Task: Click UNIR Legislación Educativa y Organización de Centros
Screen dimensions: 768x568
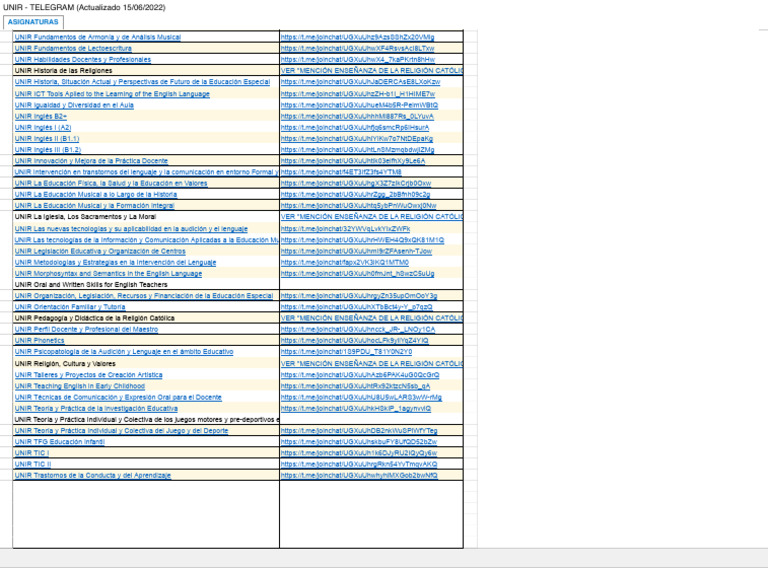Action: (x=100, y=252)
